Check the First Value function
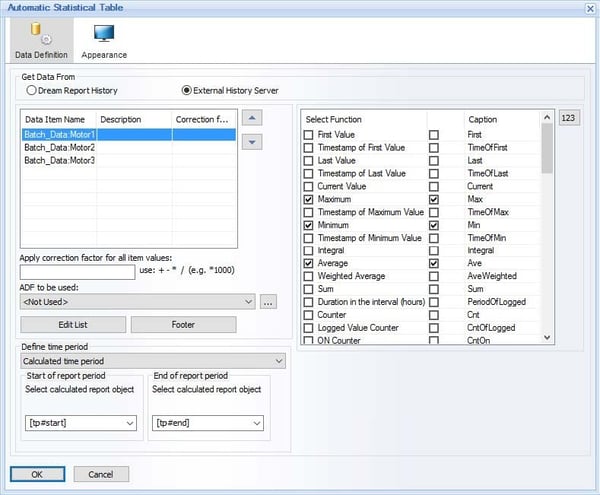This screenshot has width=600, height=495. pyautogui.click(x=309, y=134)
